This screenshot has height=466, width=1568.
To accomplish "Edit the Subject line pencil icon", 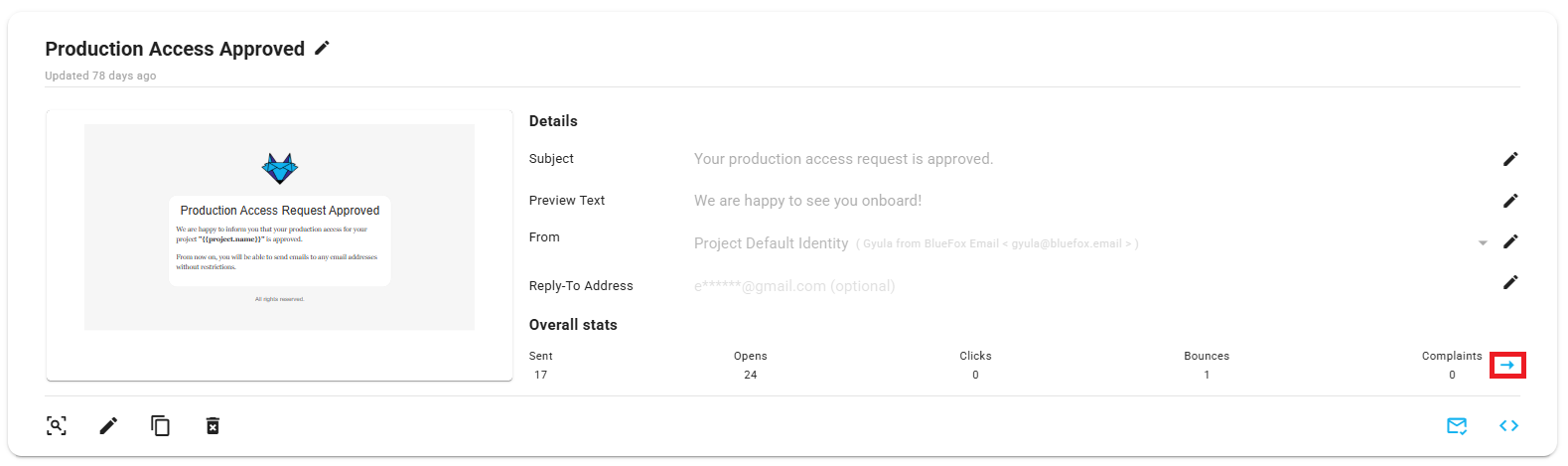I will click(x=1510, y=159).
